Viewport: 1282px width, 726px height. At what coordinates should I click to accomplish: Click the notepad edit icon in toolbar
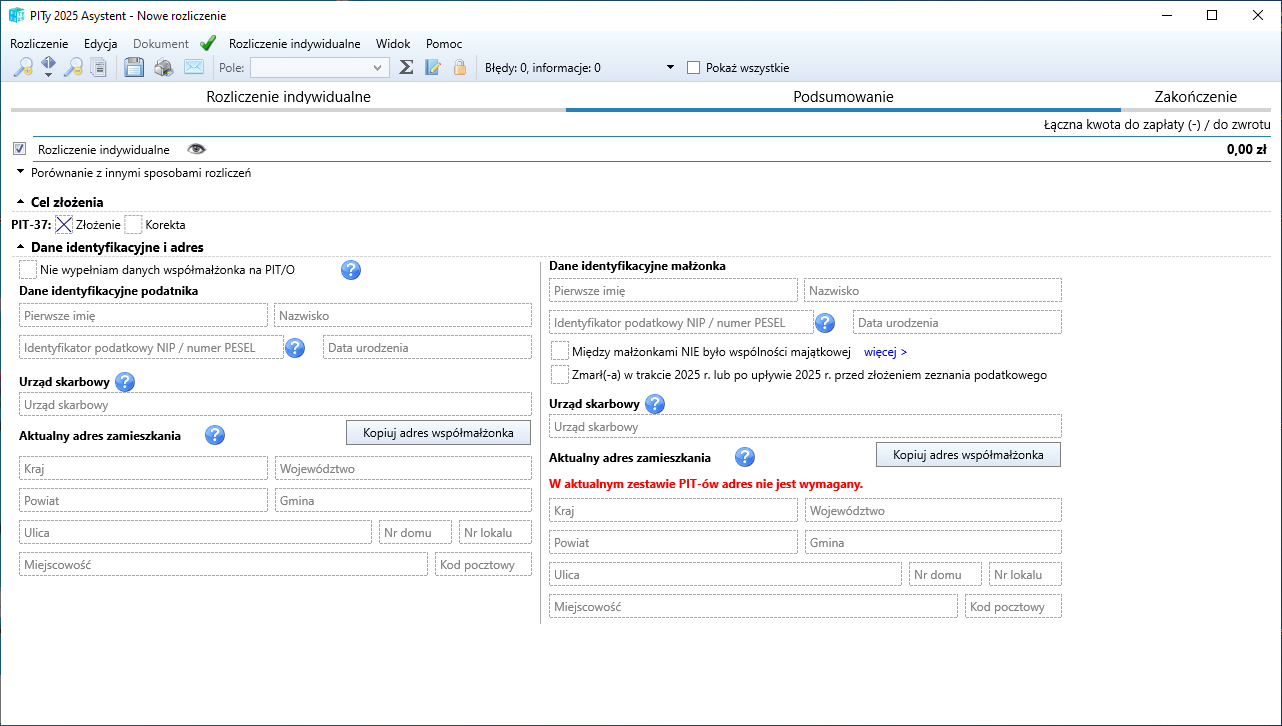coord(433,68)
